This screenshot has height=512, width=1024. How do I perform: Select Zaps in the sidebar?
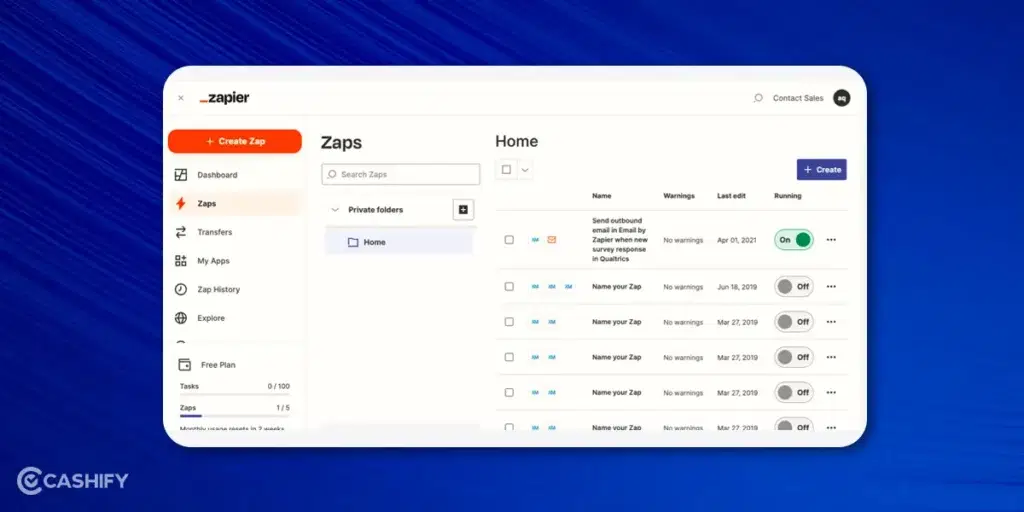(x=234, y=204)
